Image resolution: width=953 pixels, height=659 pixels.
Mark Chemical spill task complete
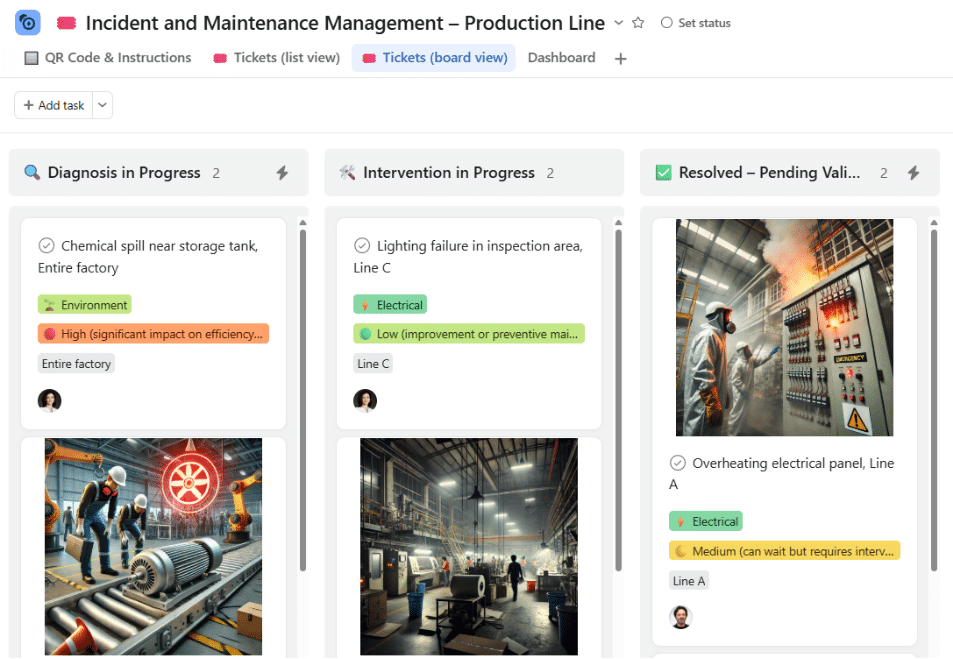46,246
